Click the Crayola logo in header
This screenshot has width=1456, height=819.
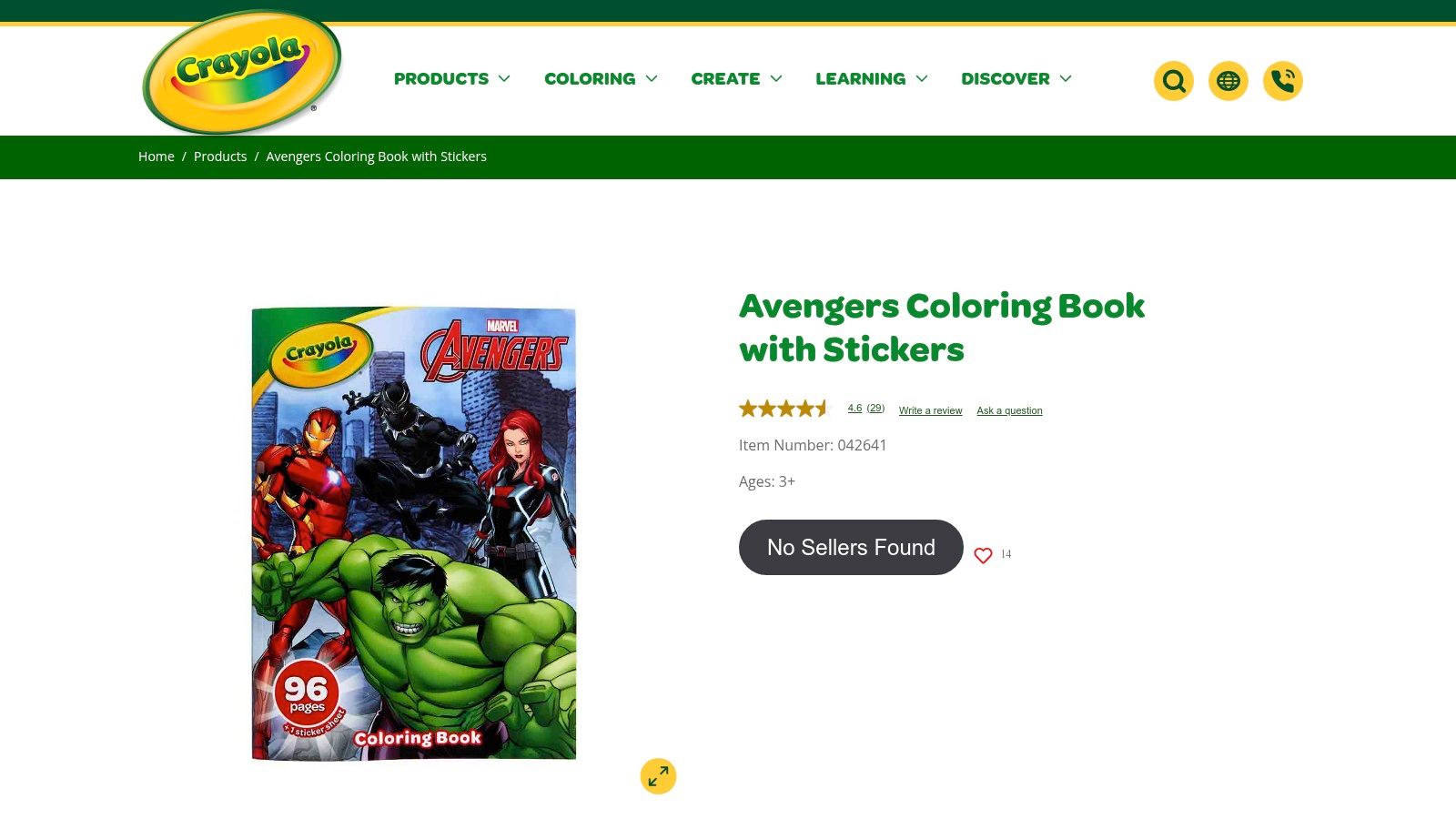tap(242, 72)
